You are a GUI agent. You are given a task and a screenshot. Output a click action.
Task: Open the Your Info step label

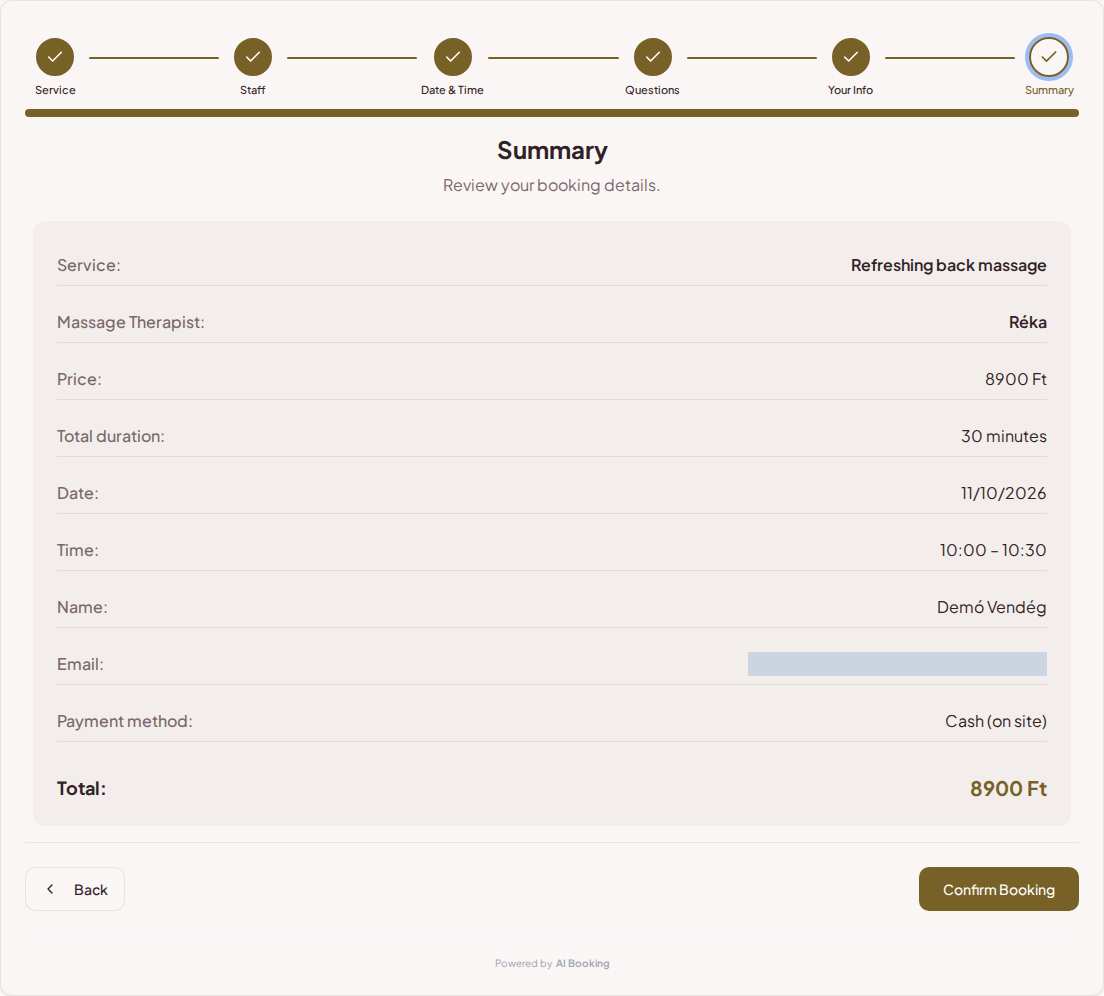click(x=851, y=90)
